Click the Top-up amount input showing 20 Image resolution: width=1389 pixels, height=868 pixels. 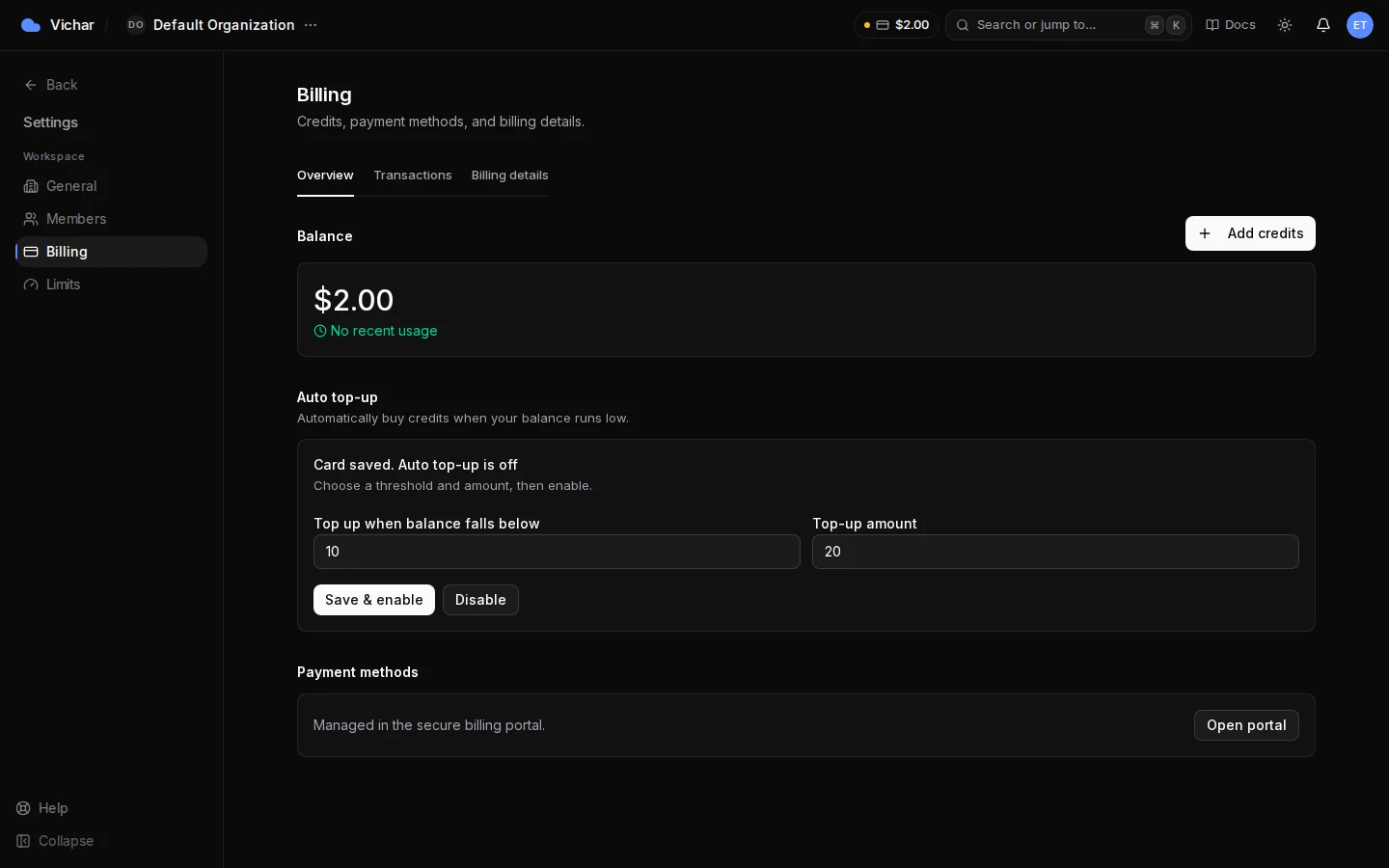1055,552
